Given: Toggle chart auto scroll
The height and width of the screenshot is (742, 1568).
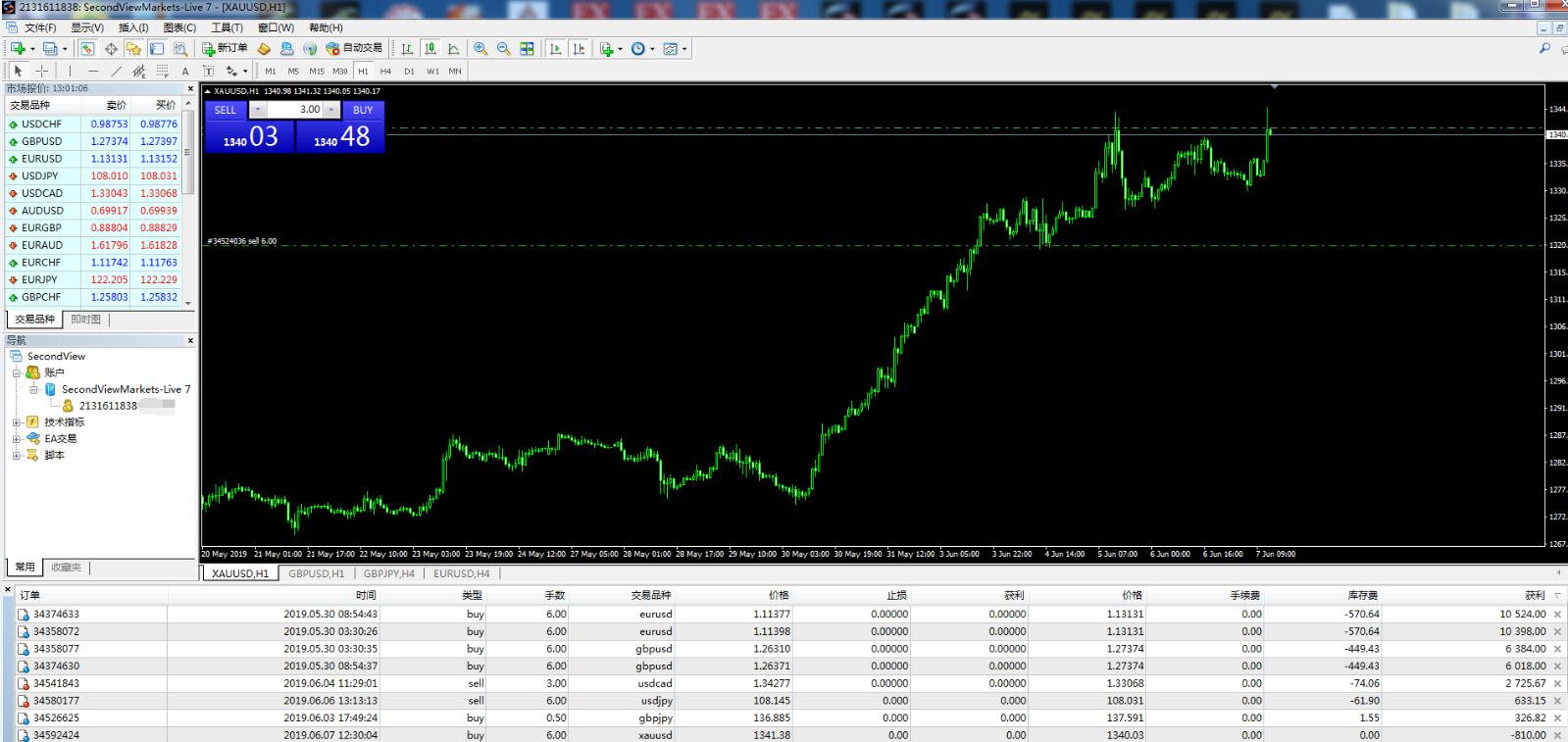Looking at the screenshot, I should tap(556, 48).
